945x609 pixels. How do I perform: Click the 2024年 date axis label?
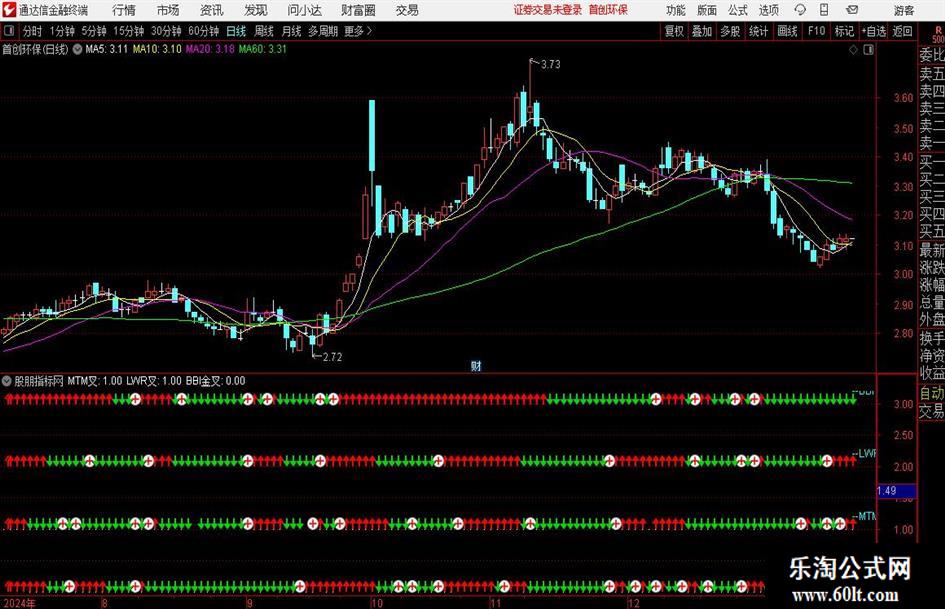(x=19, y=603)
